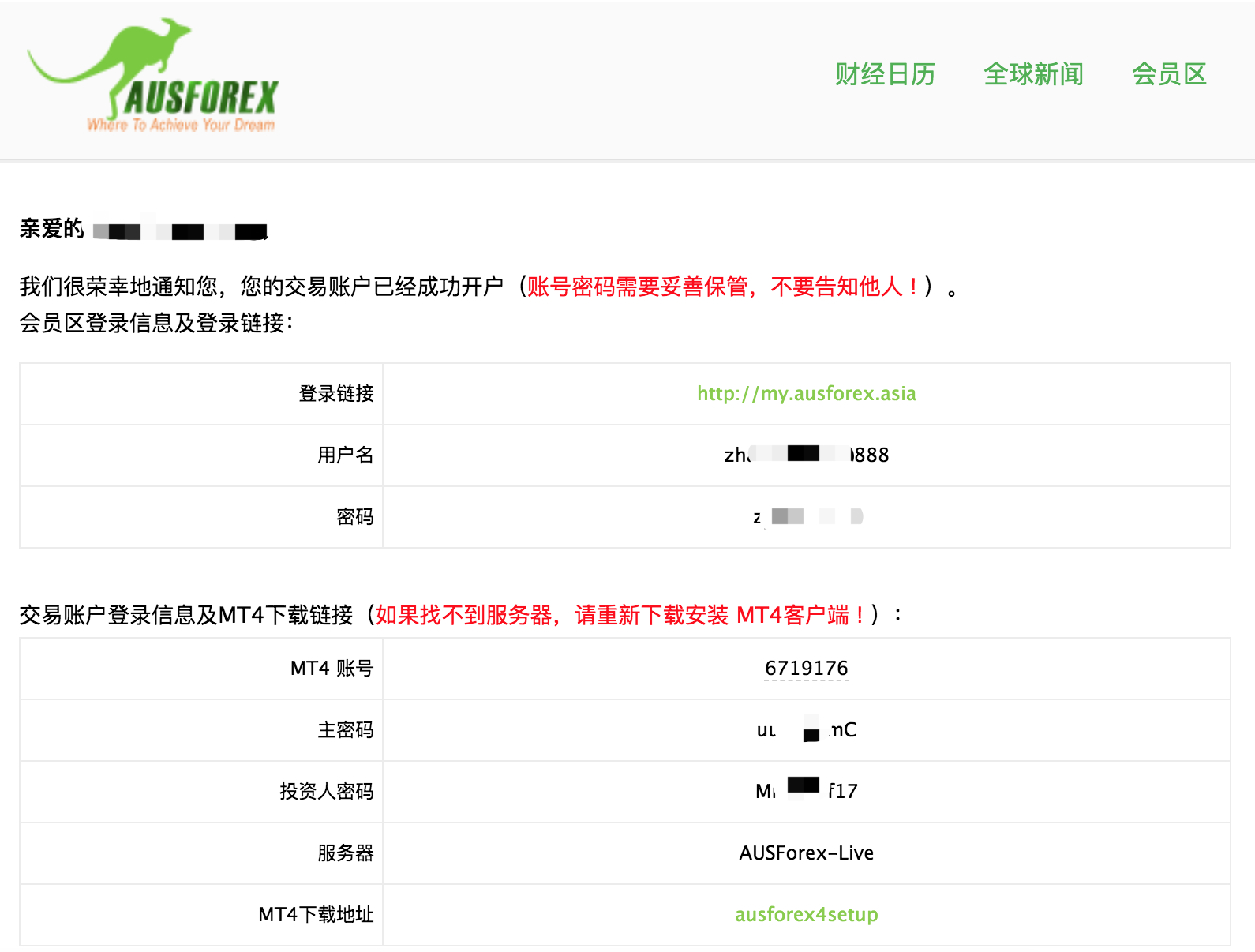Go to the 全球新闻 navigation item
Screen dimensions: 1255x952
point(1033,74)
